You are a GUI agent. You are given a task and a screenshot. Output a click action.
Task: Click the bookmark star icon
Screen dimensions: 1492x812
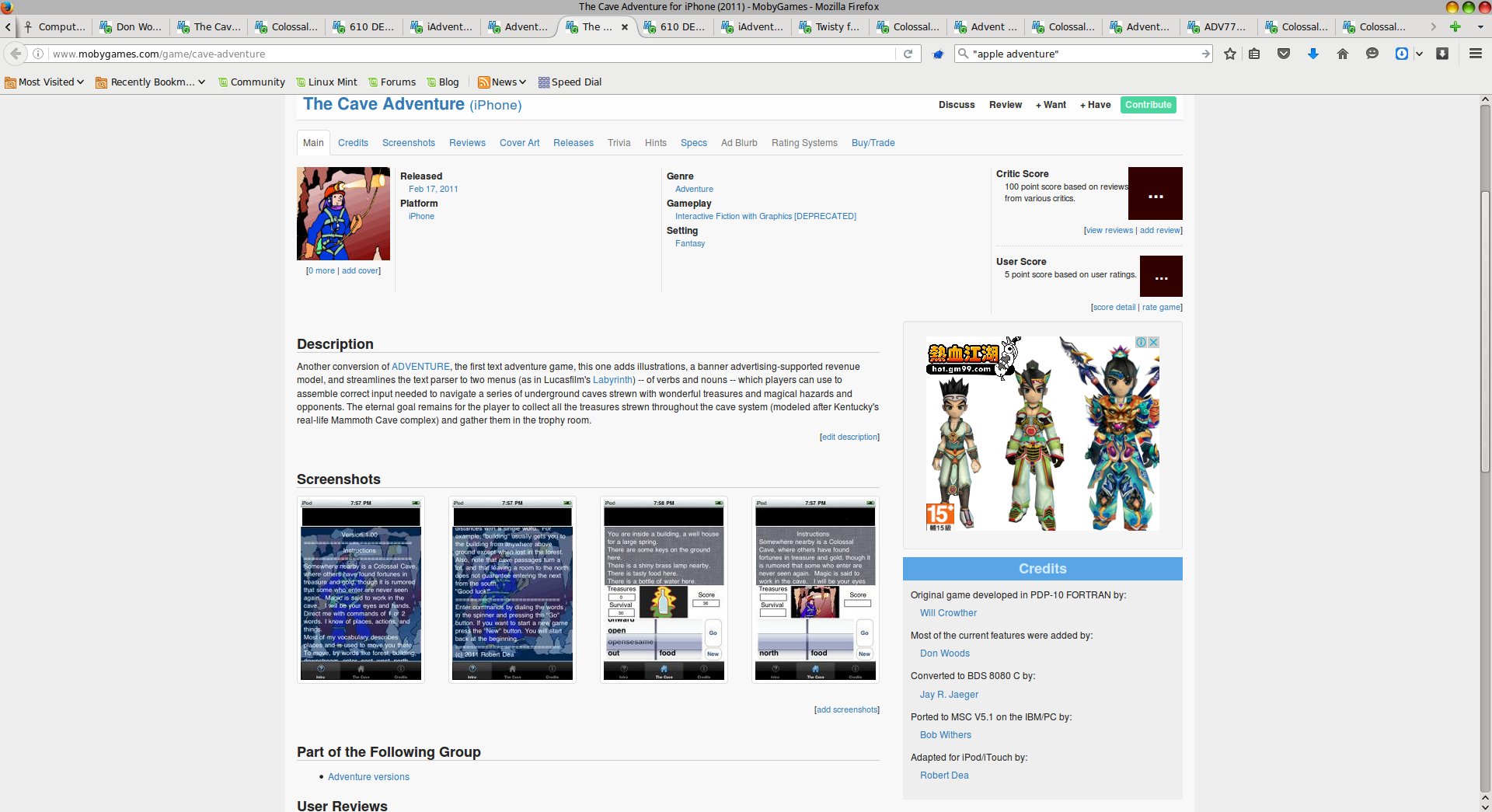click(x=1230, y=54)
